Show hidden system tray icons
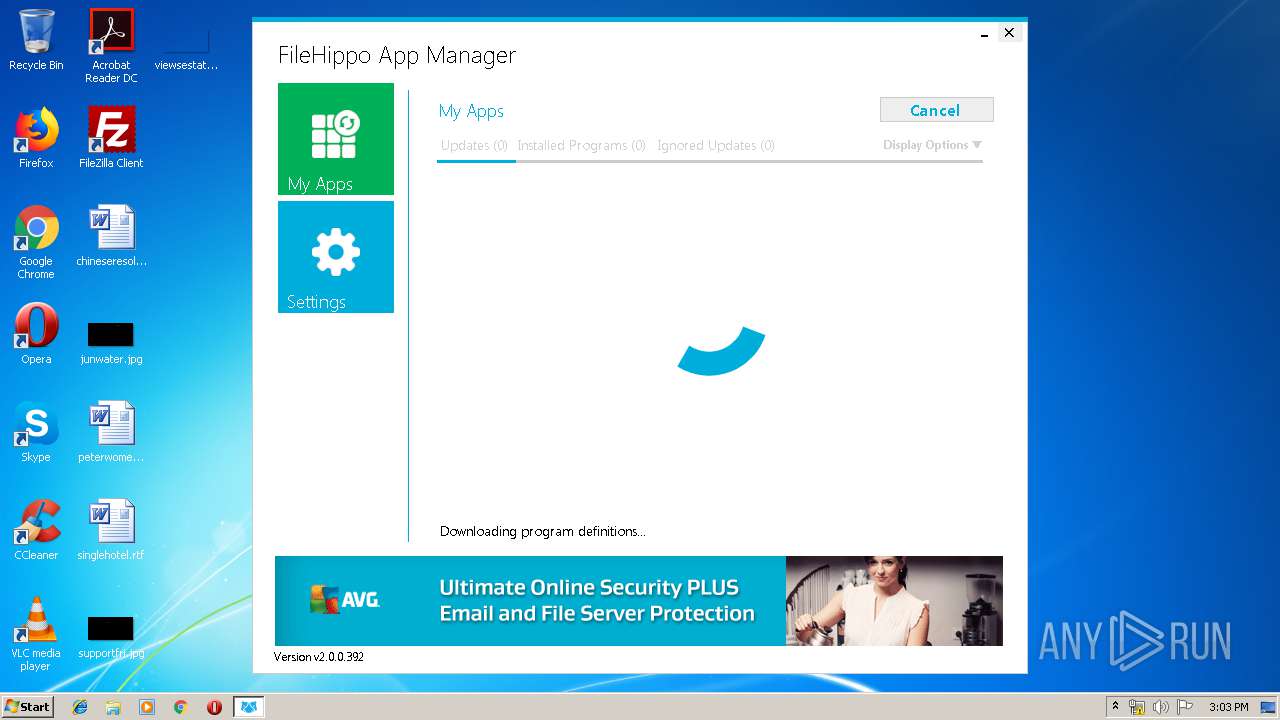 pos(1115,707)
